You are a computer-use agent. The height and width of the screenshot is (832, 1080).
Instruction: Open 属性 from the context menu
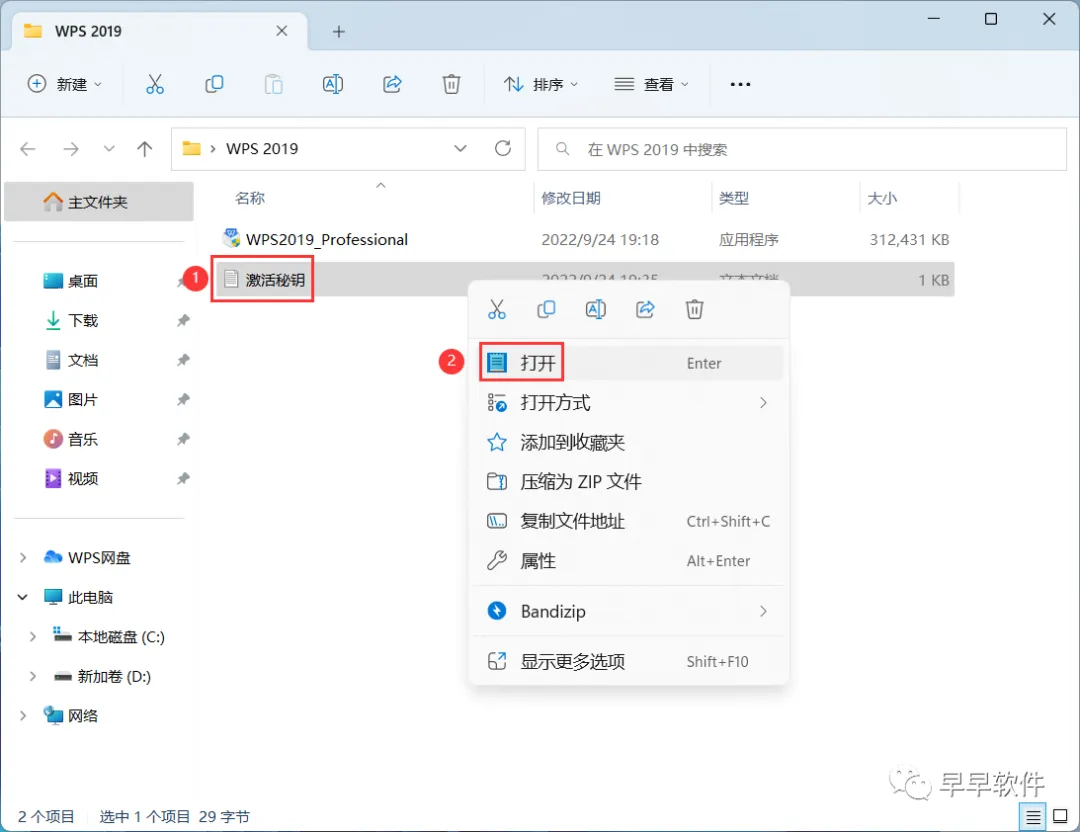(629, 561)
